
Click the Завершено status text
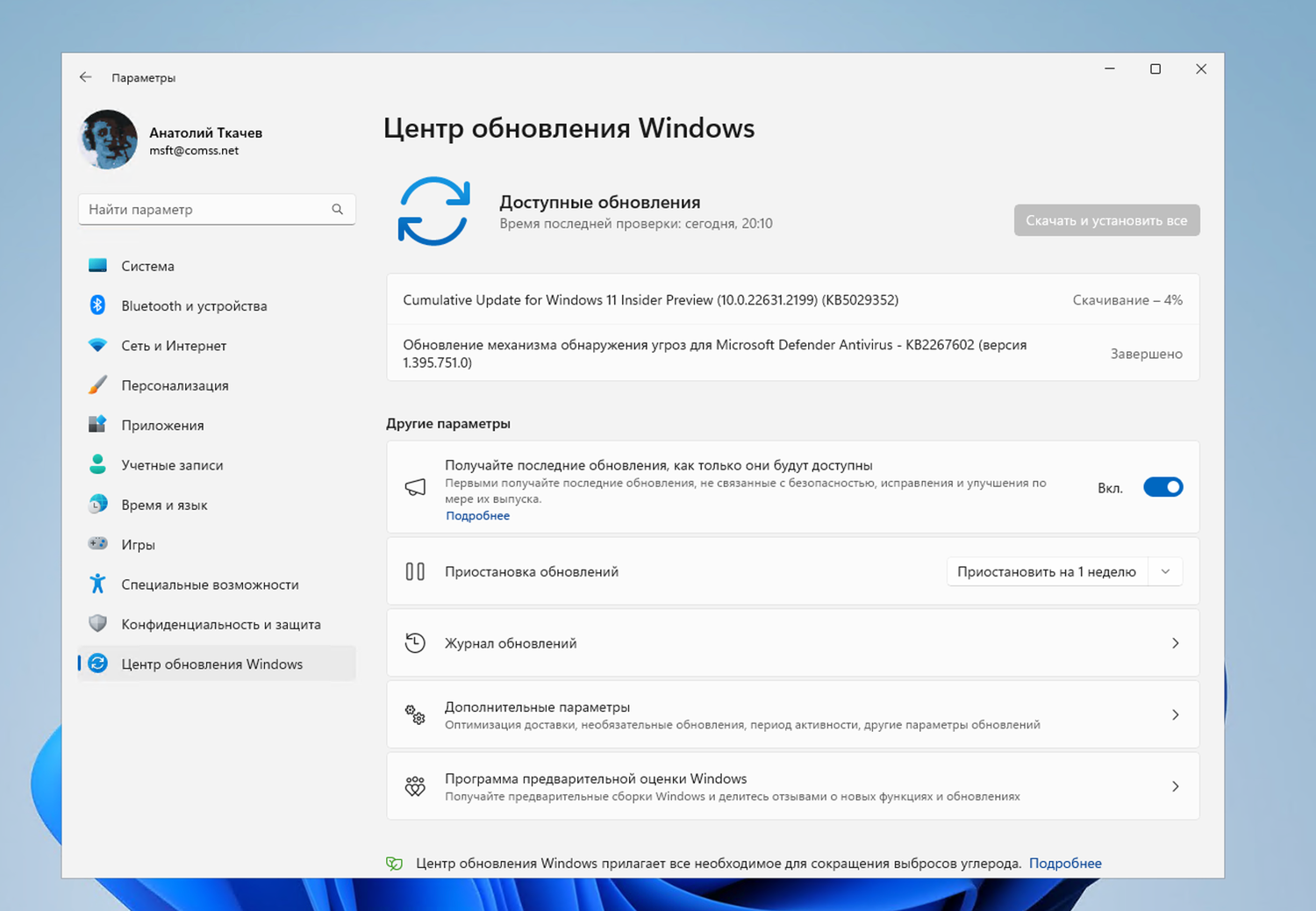[1147, 354]
